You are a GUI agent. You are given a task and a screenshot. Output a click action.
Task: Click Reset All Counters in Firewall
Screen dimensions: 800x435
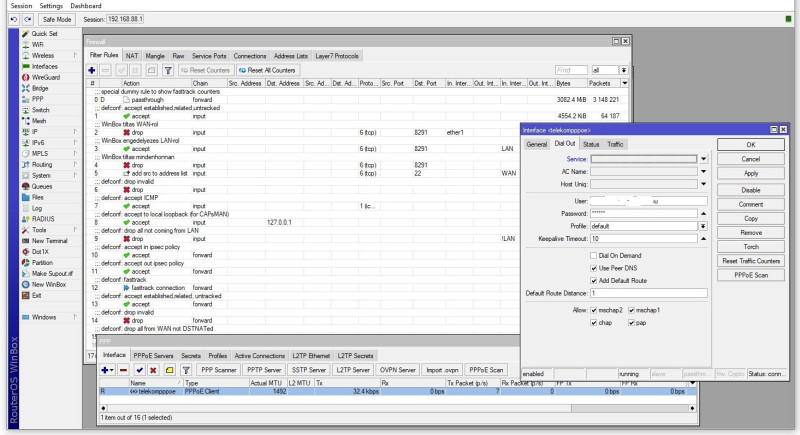click(x=267, y=70)
